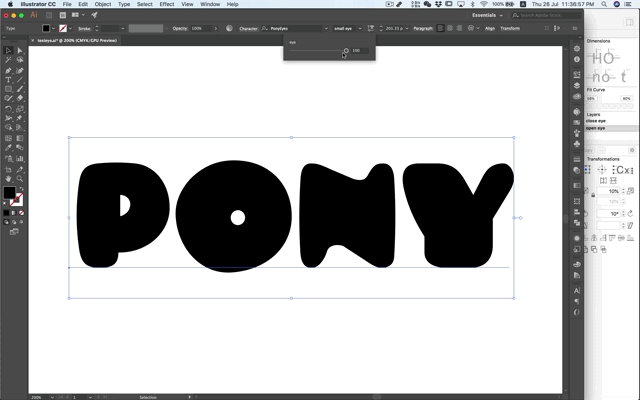The image size is (640, 400).
Task: Select the Hand tool
Action: click(8, 179)
